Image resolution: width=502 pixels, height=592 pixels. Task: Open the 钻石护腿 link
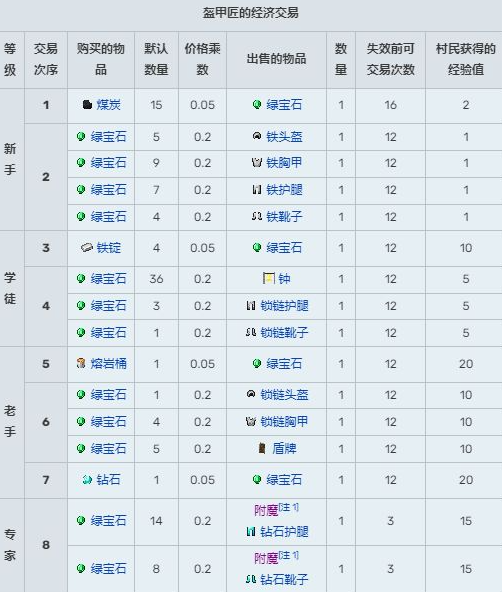[284, 532]
